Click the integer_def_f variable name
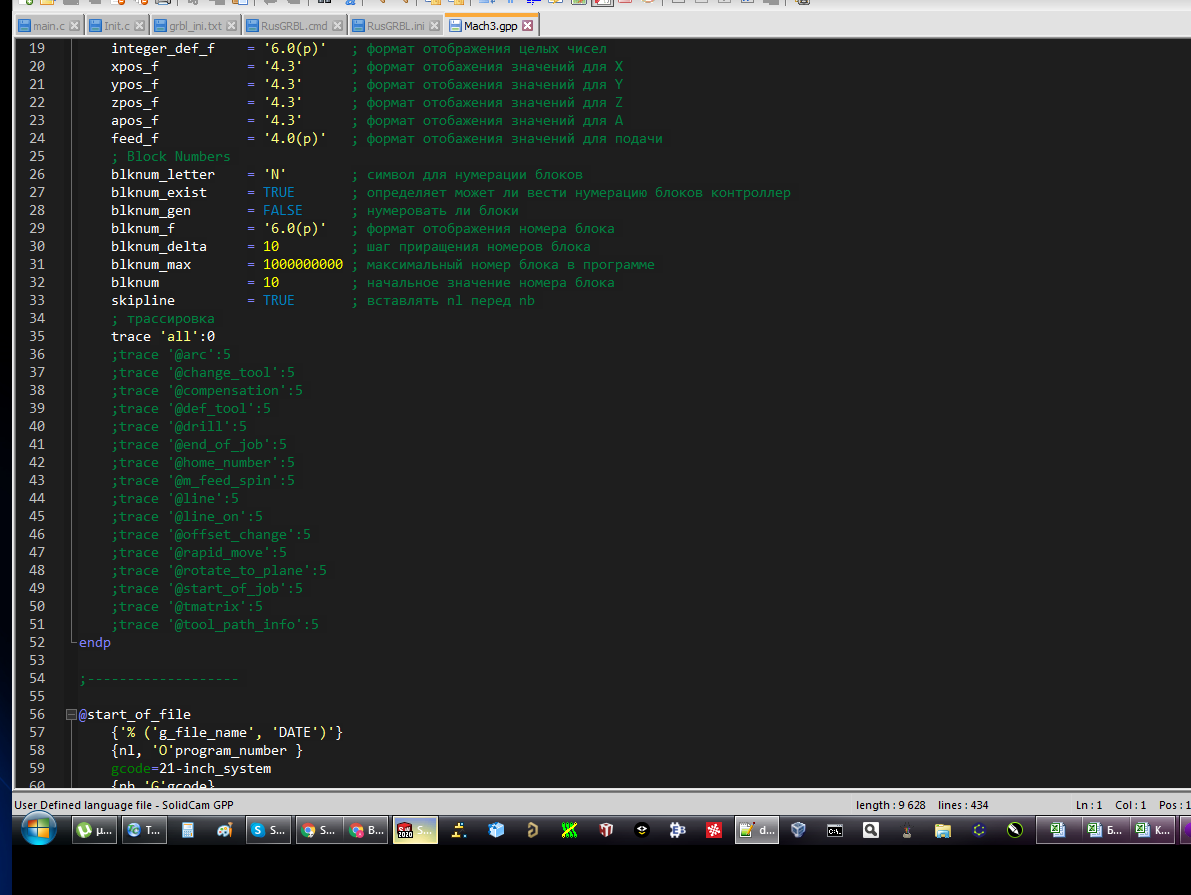 (x=163, y=49)
